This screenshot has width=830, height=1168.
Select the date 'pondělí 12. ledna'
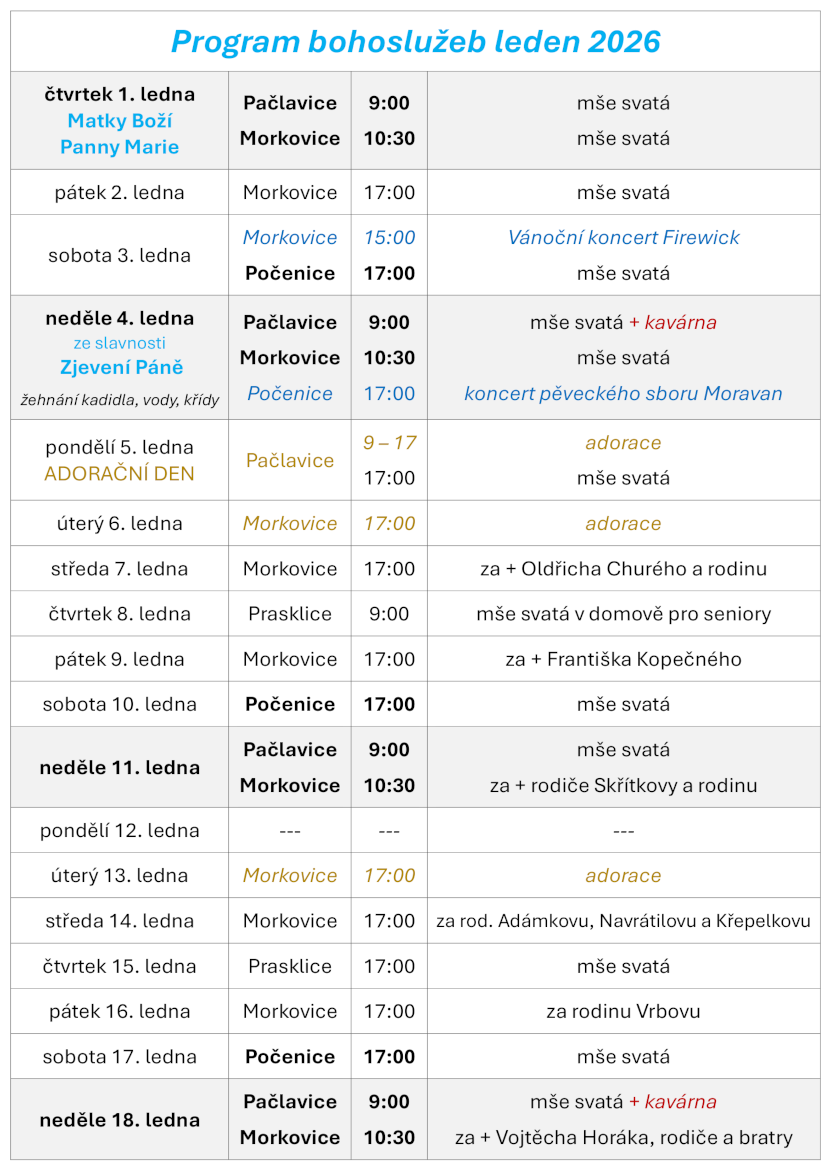tap(119, 831)
